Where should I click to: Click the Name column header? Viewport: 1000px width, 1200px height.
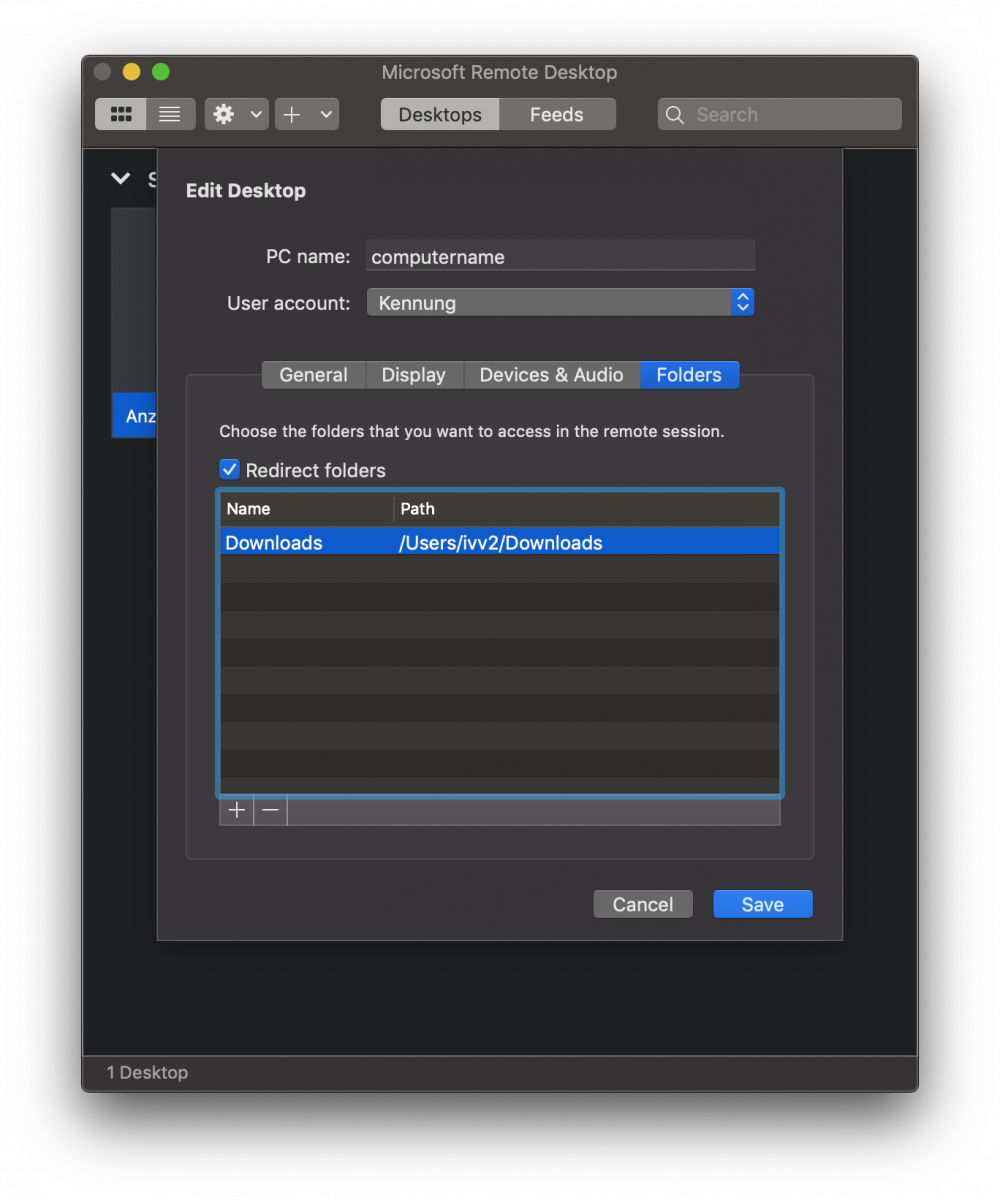coord(307,509)
